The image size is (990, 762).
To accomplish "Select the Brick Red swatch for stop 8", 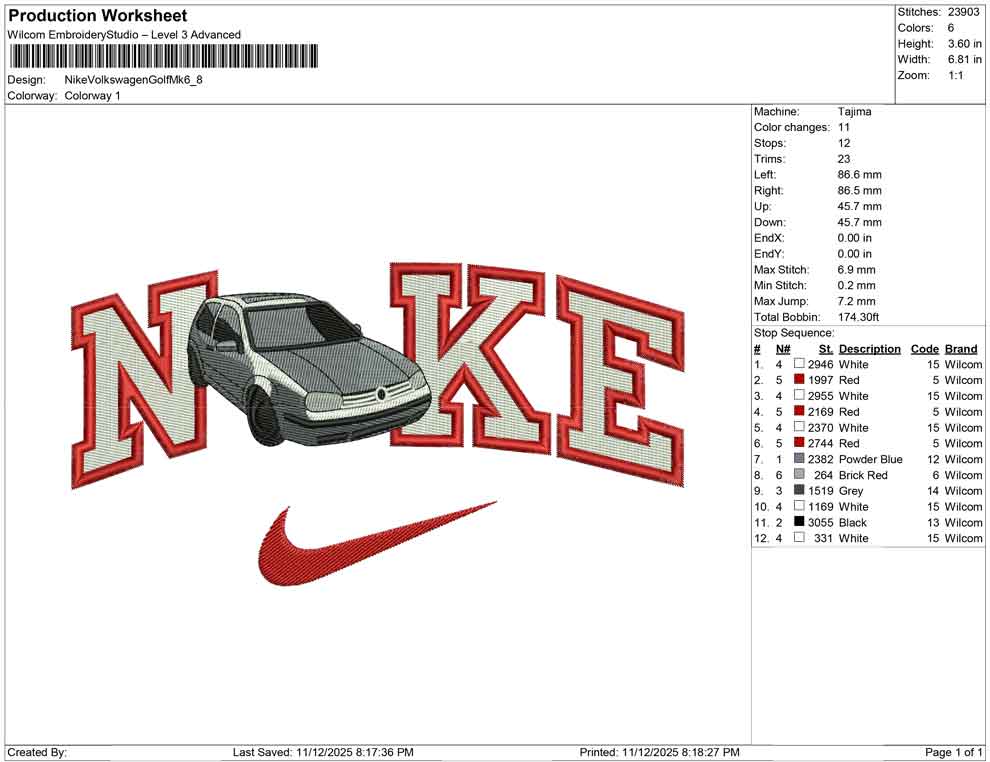I will 797,475.
